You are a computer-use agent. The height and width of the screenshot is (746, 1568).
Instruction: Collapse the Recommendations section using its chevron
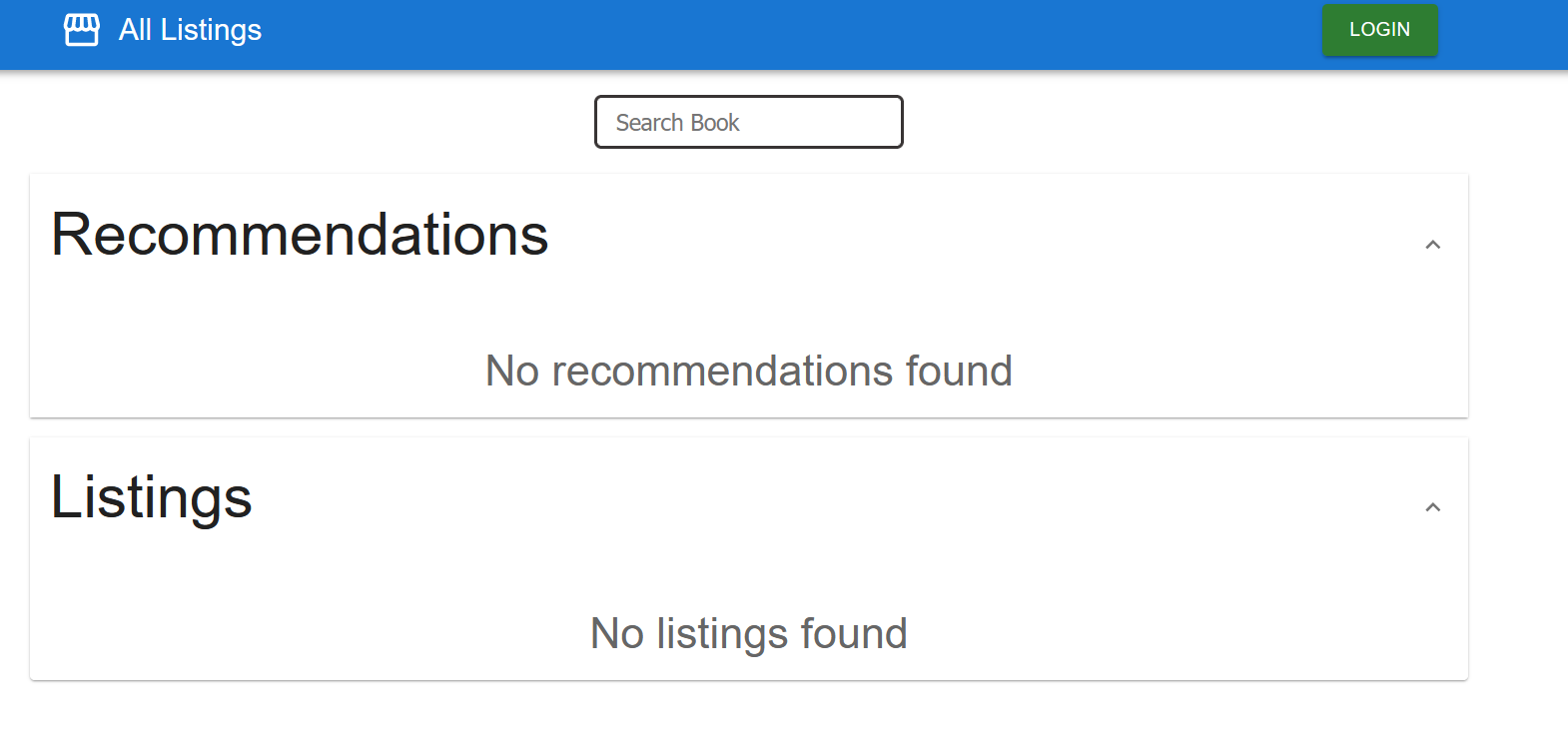1432,245
